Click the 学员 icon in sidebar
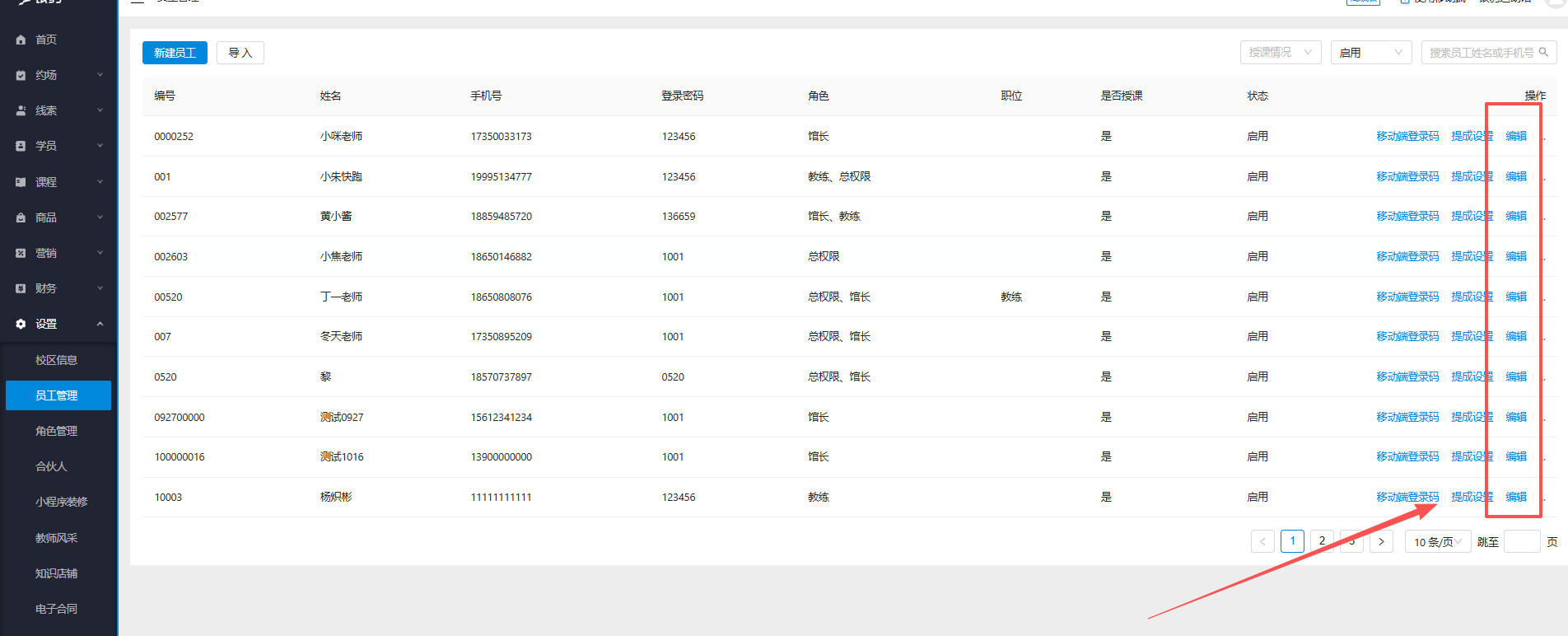The image size is (1568, 636). 21,146
